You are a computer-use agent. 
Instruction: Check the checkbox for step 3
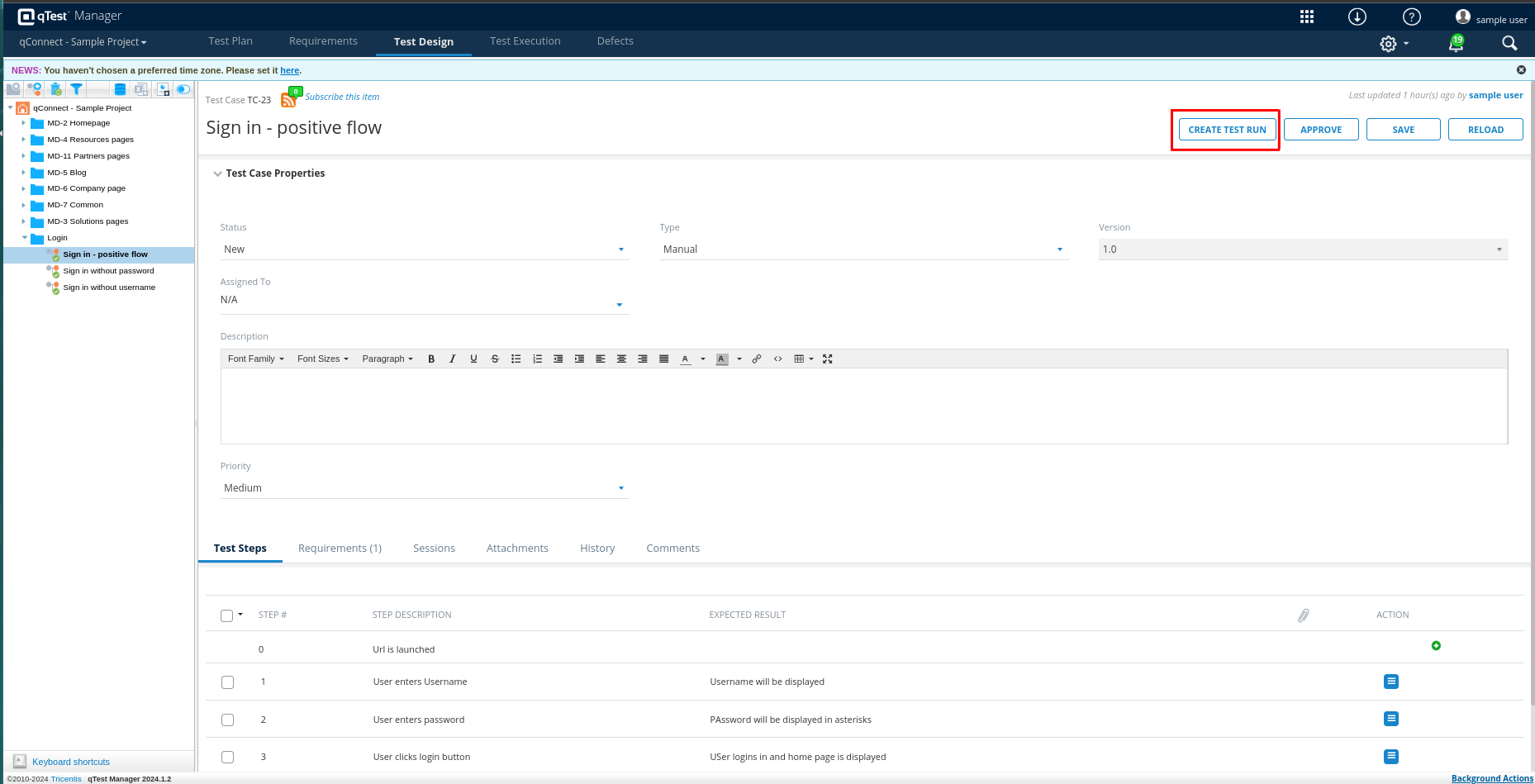[228, 757]
